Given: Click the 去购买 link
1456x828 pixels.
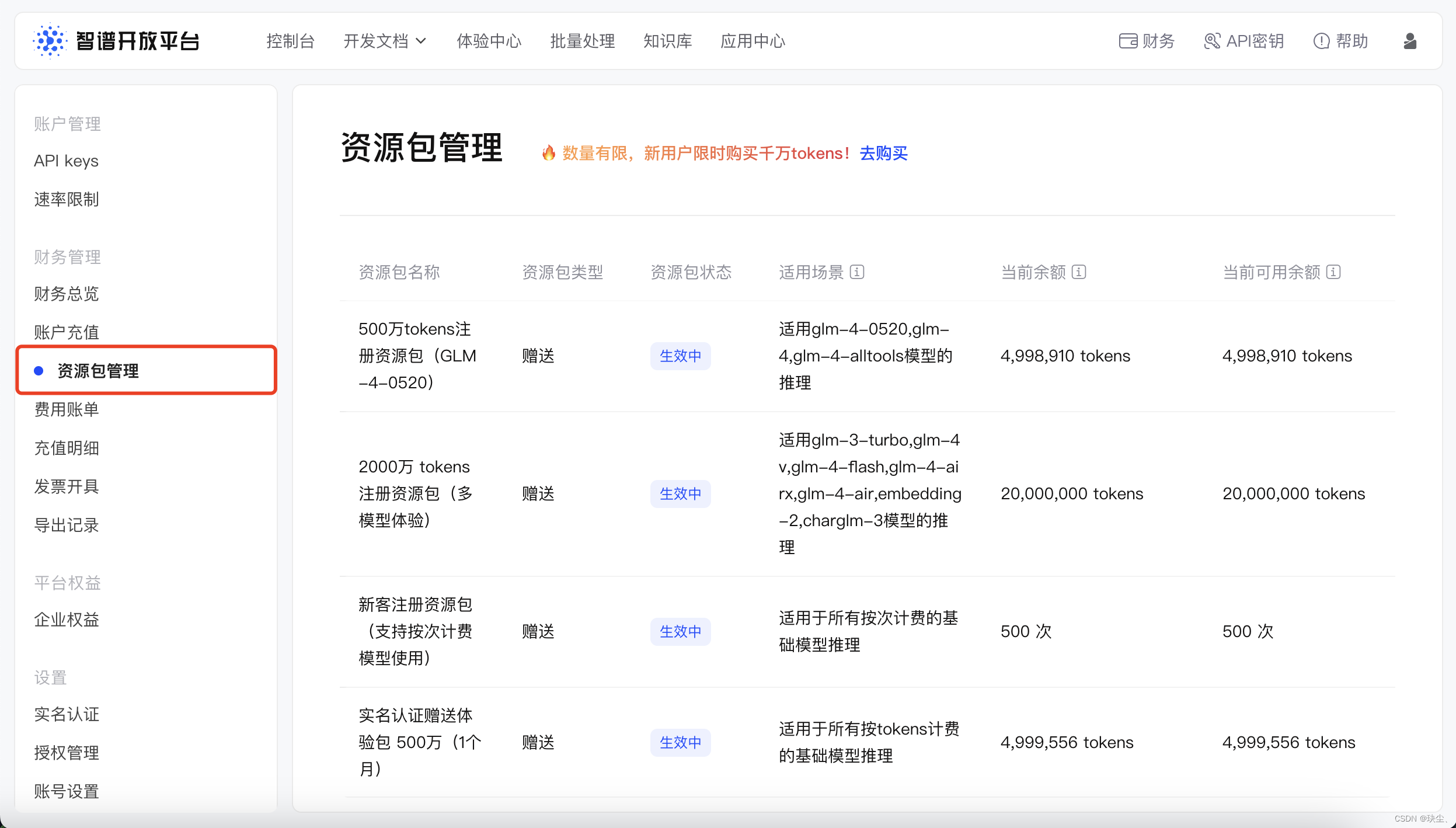Looking at the screenshot, I should (x=883, y=153).
